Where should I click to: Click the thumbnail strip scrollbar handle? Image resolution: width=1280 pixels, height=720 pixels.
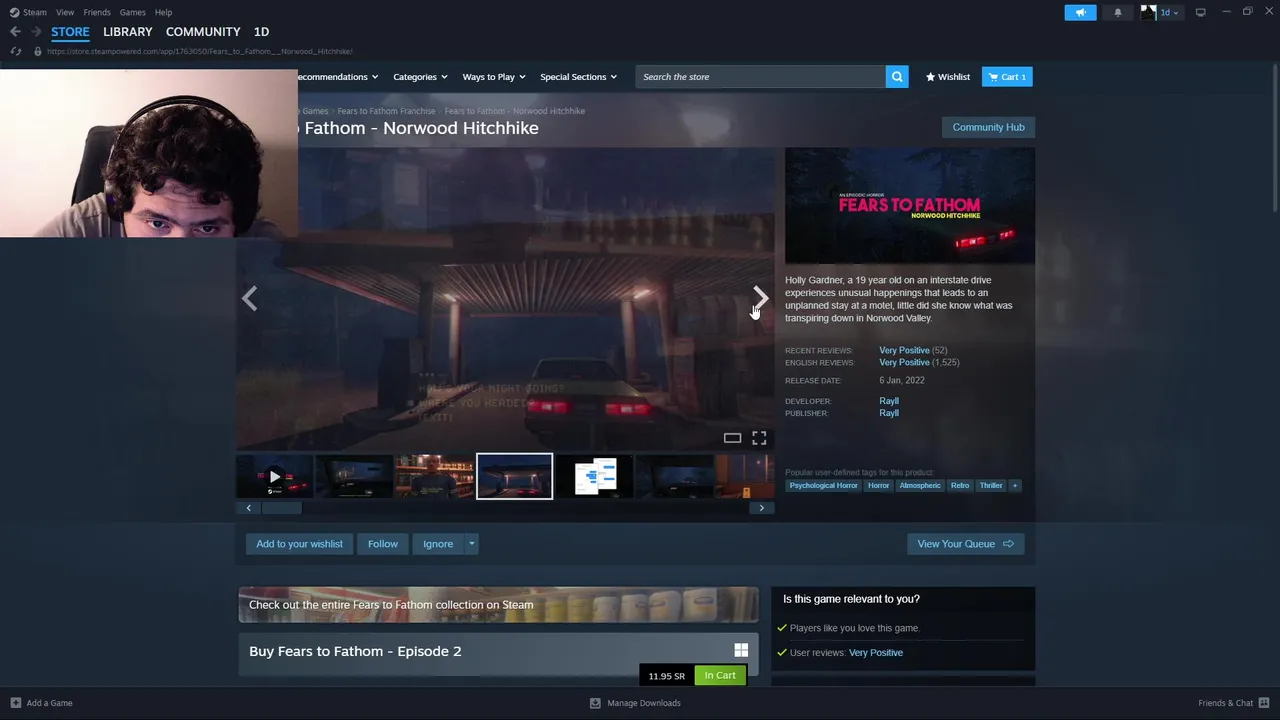(281, 508)
